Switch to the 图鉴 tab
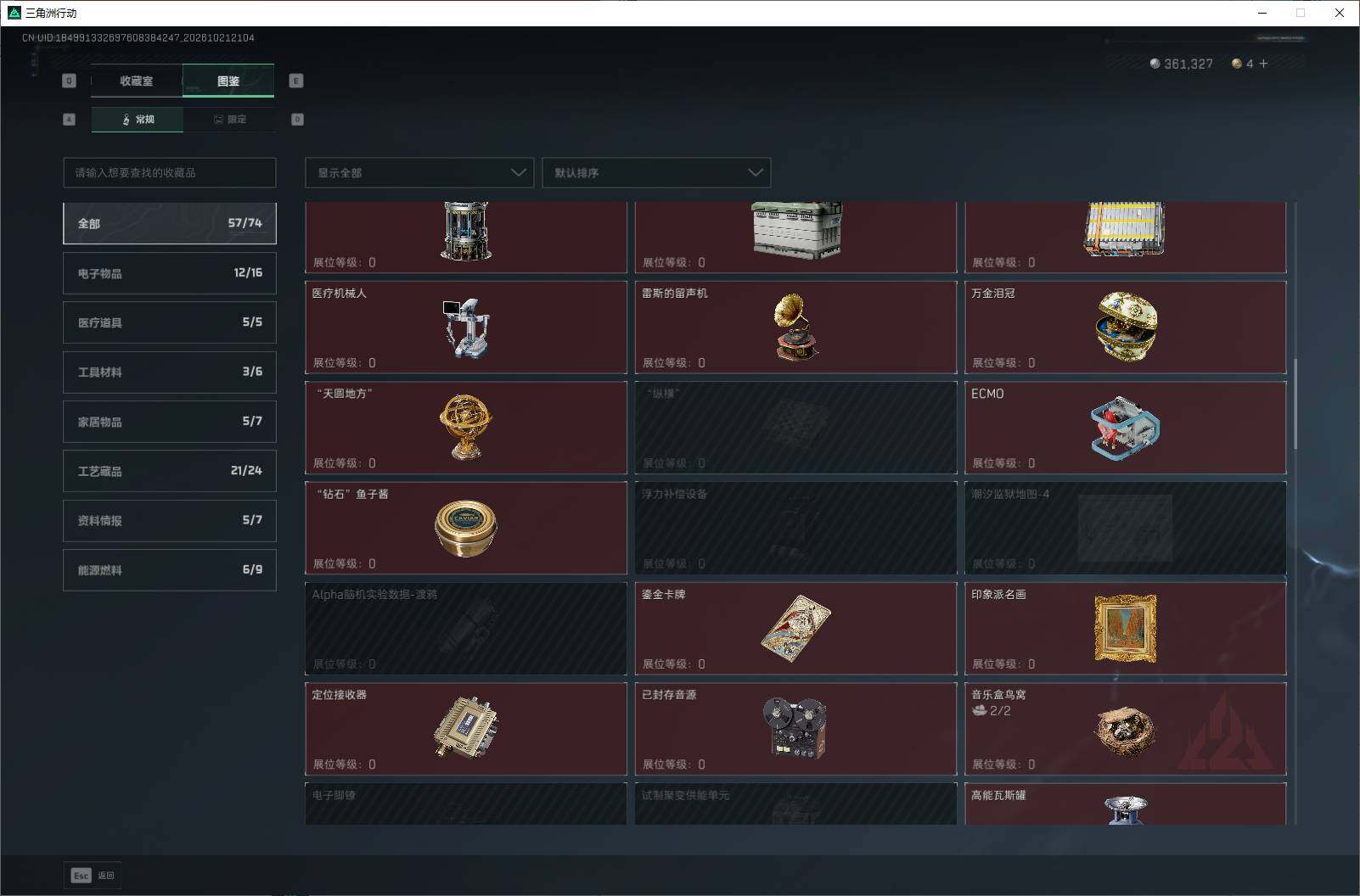This screenshot has height=896, width=1360. click(x=228, y=81)
